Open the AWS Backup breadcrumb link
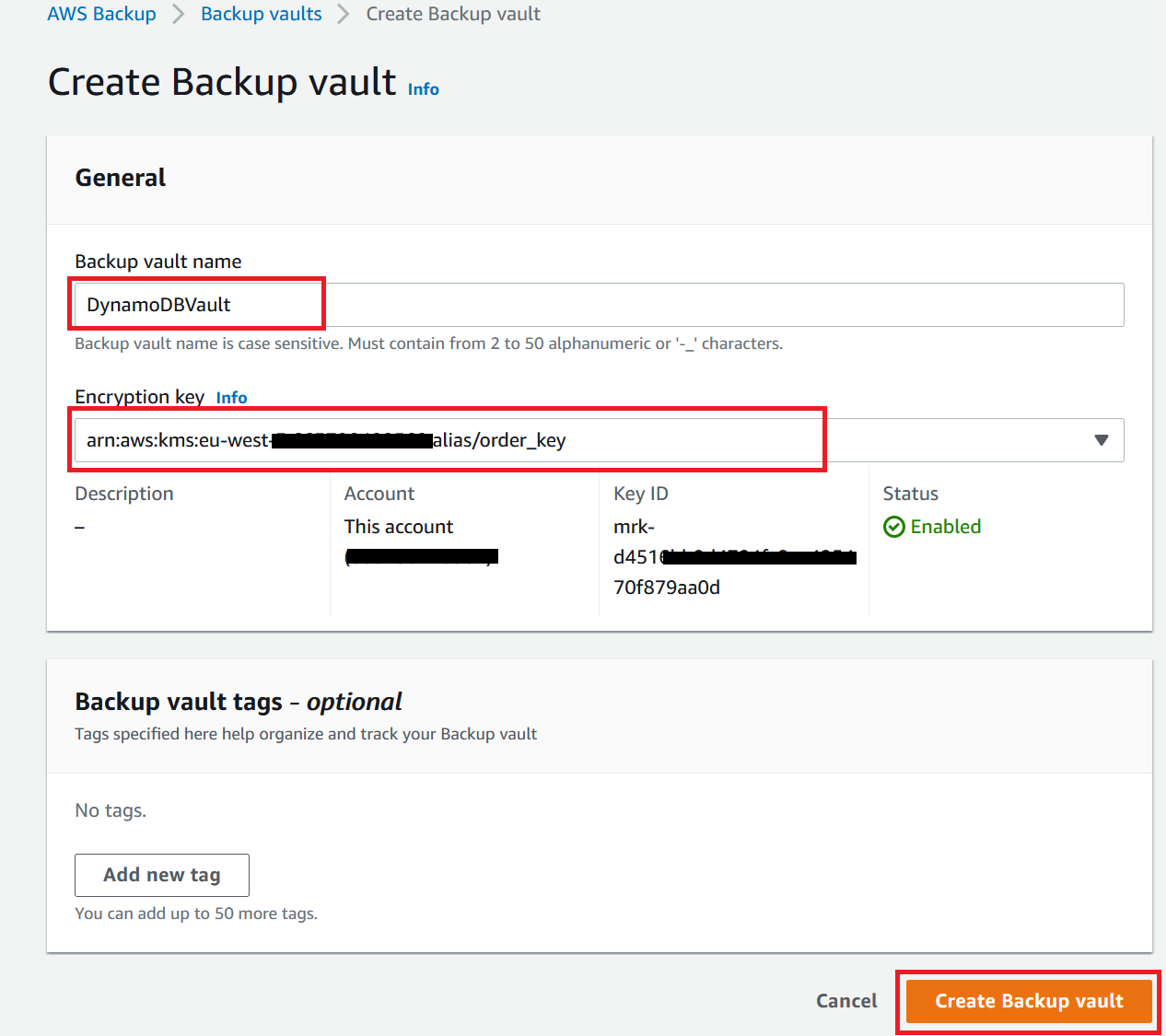The height and width of the screenshot is (1036, 1166). [x=101, y=13]
